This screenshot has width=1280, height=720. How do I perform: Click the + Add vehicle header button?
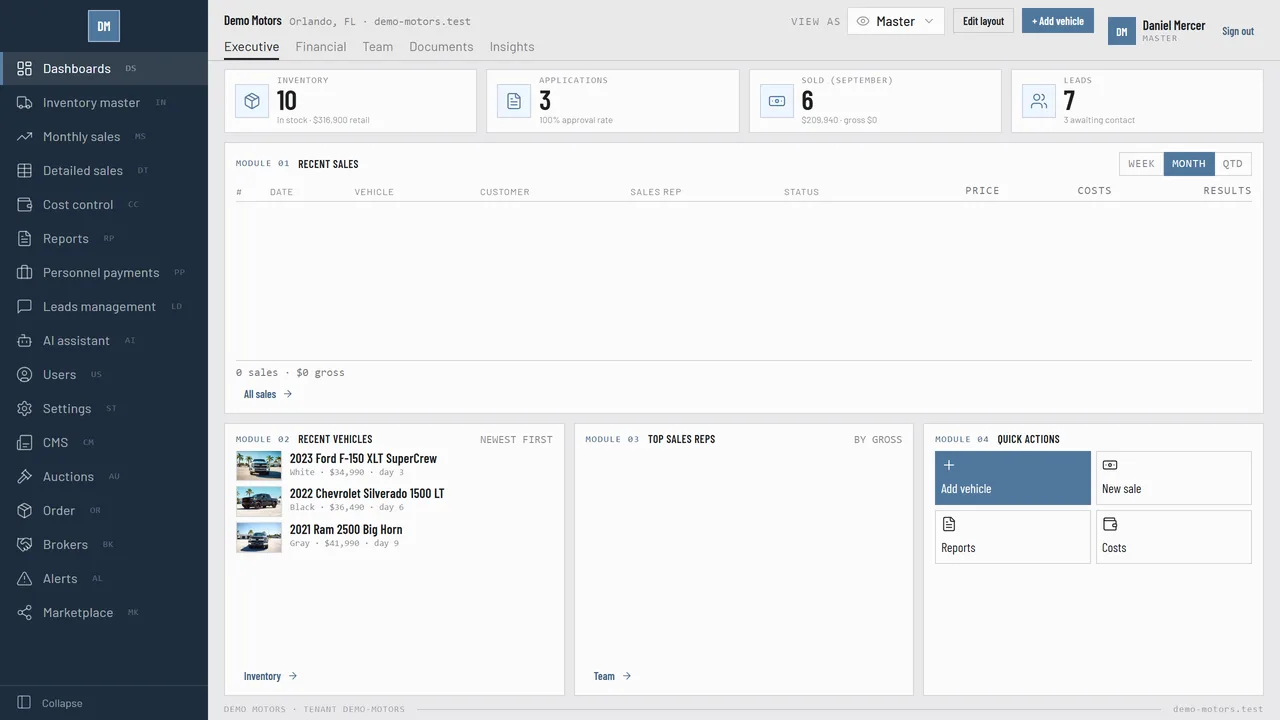tap(1058, 21)
